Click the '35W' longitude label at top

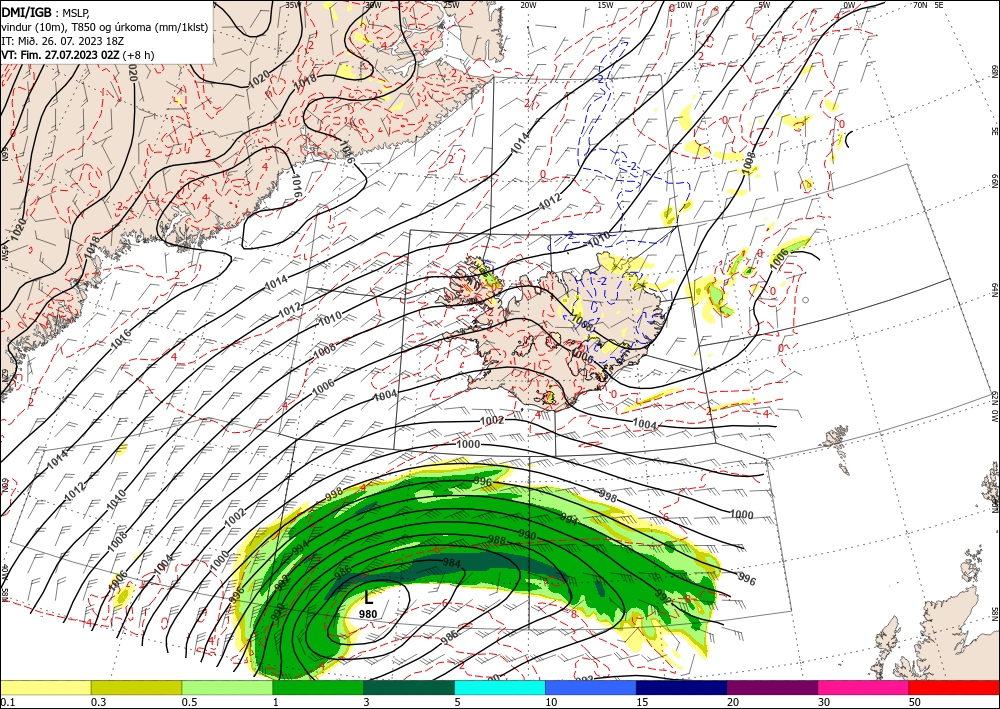292,5
